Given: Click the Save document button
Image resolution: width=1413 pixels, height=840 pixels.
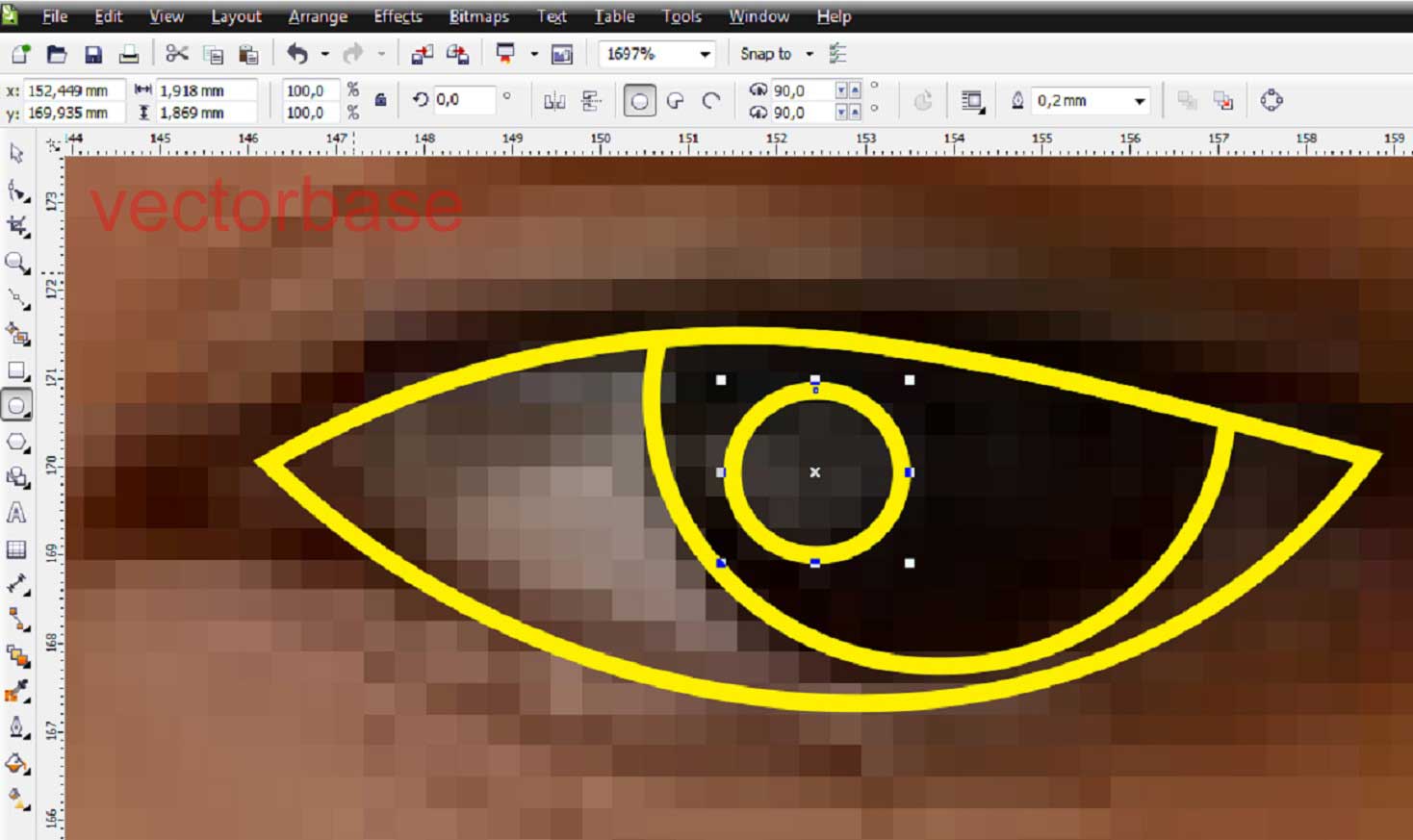Looking at the screenshot, I should [x=93, y=54].
